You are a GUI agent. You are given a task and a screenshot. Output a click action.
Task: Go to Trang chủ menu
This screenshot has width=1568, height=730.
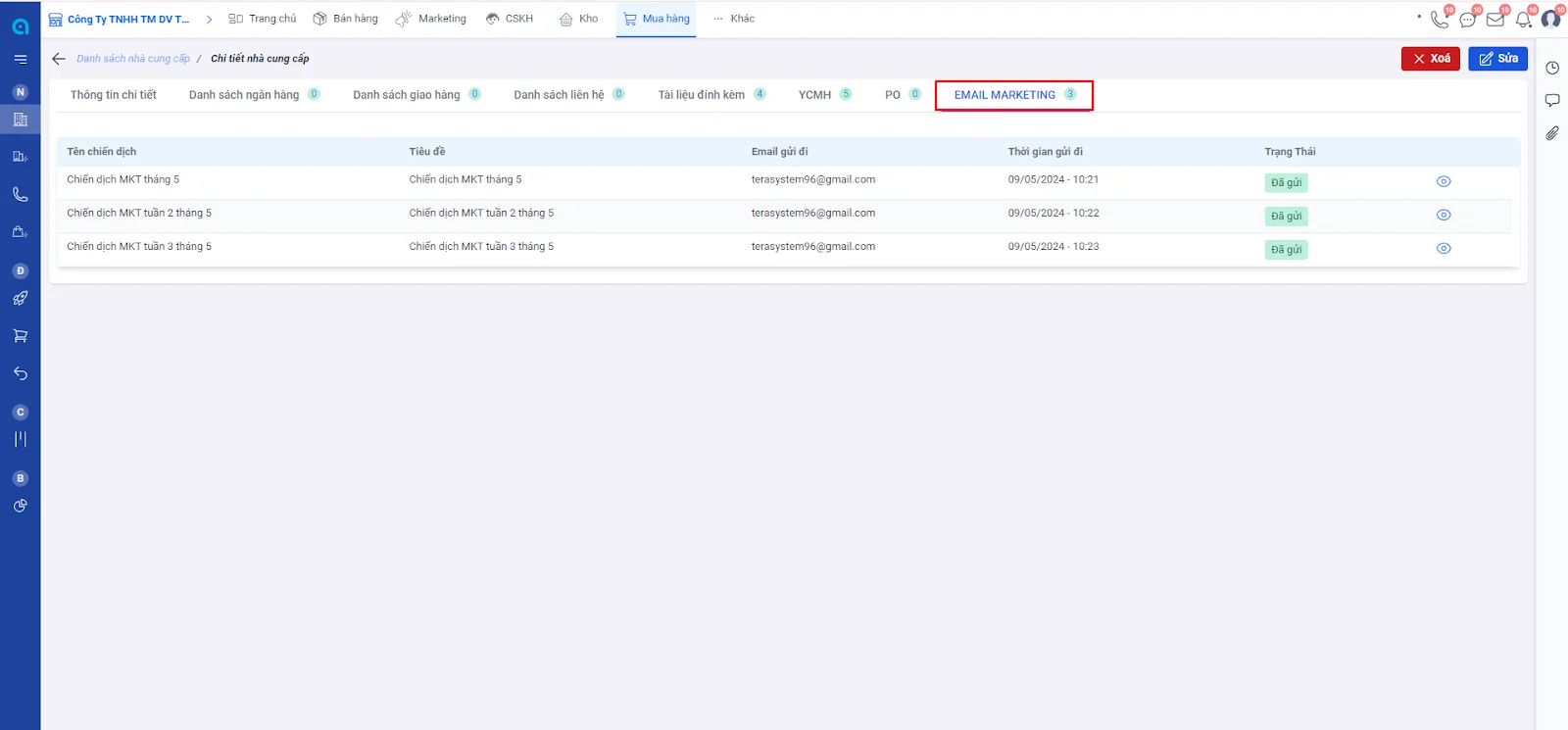(x=262, y=19)
